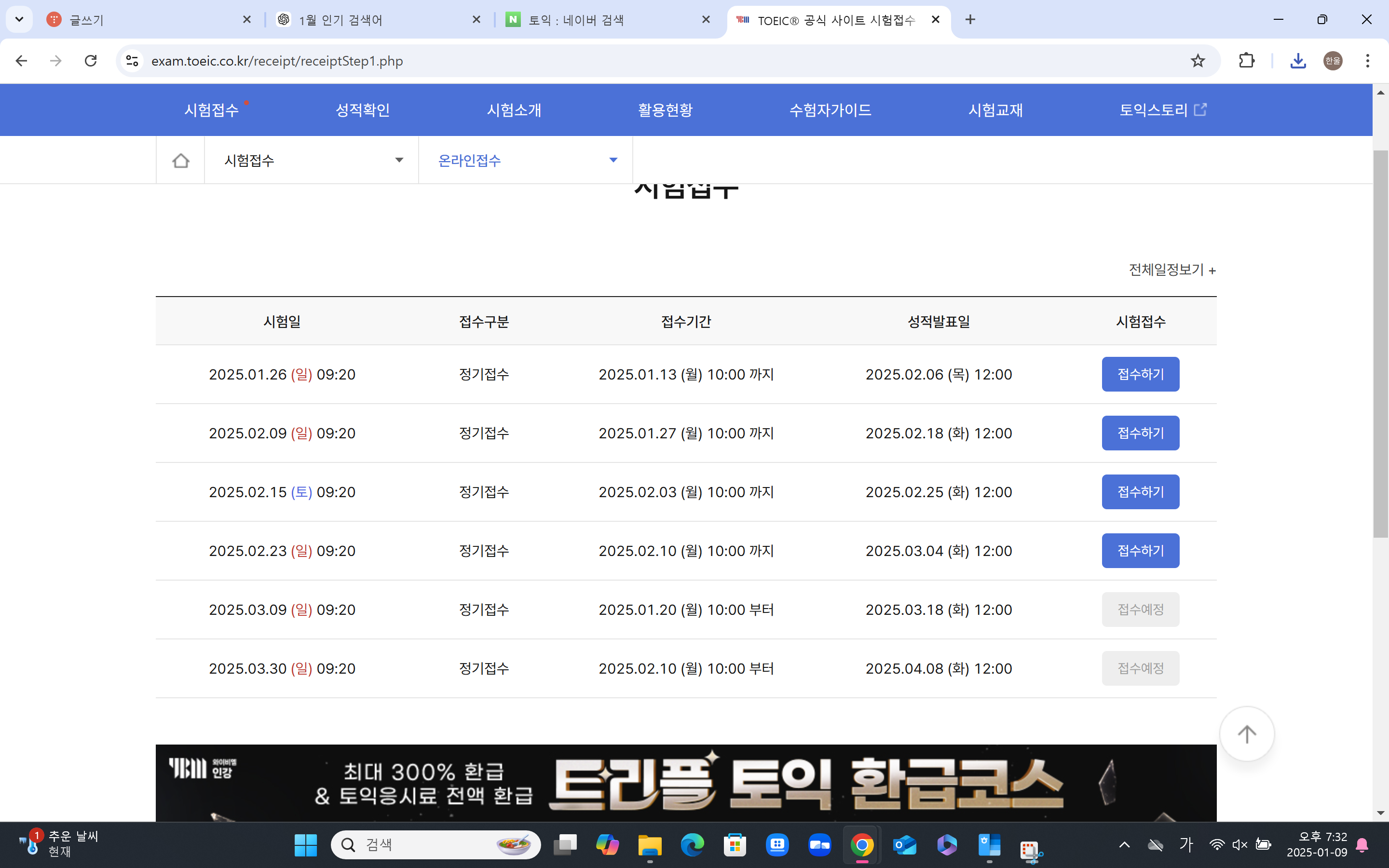Reload the page
The image size is (1389, 868).
pyautogui.click(x=91, y=61)
